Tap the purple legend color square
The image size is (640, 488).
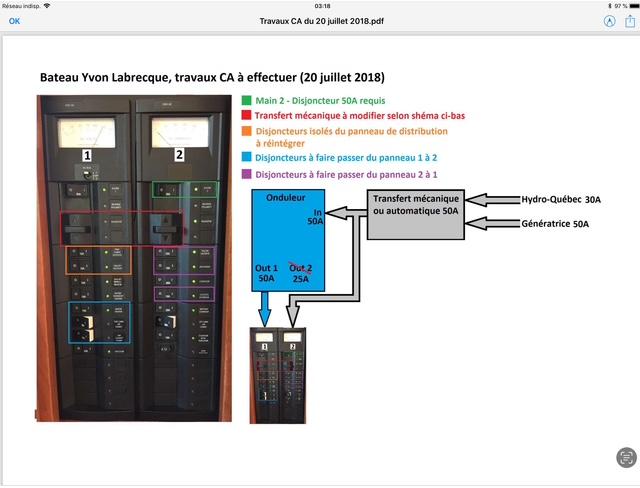tap(247, 174)
